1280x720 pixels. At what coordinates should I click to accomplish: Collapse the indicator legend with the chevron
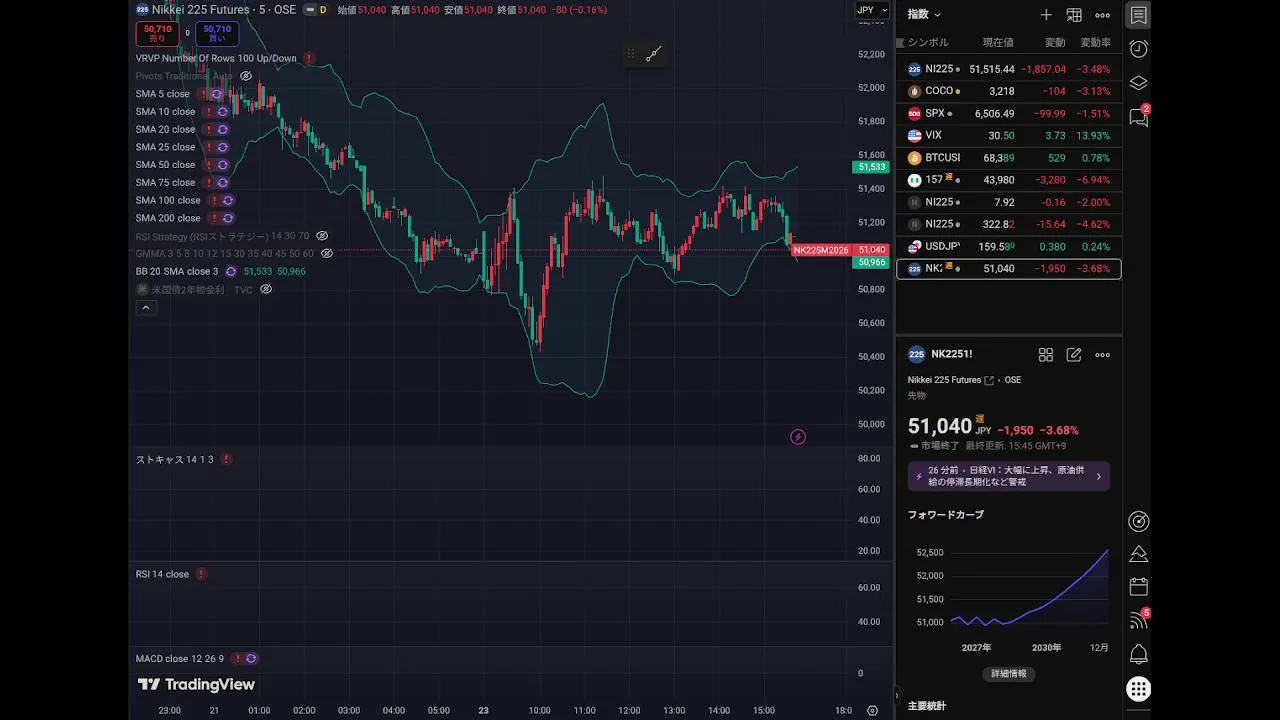[146, 308]
